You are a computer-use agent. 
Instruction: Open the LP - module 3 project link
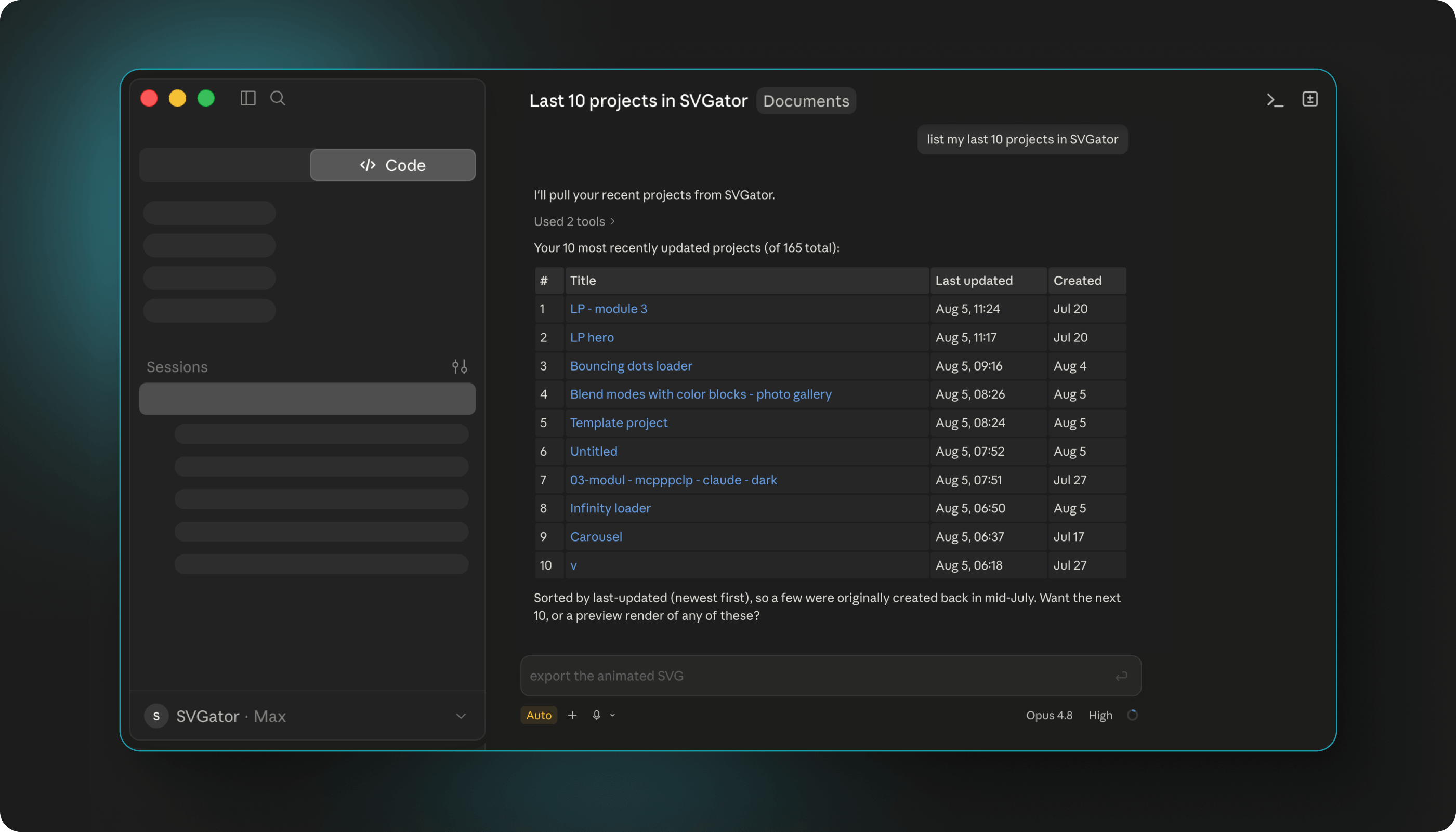coord(608,309)
